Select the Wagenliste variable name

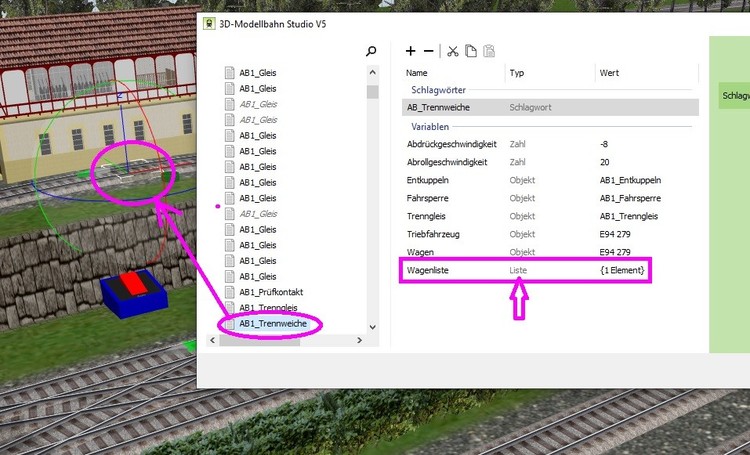pos(427,270)
